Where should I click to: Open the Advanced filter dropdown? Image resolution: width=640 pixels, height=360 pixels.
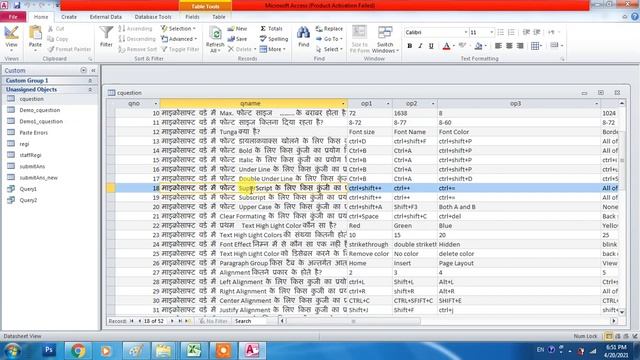(x=179, y=39)
